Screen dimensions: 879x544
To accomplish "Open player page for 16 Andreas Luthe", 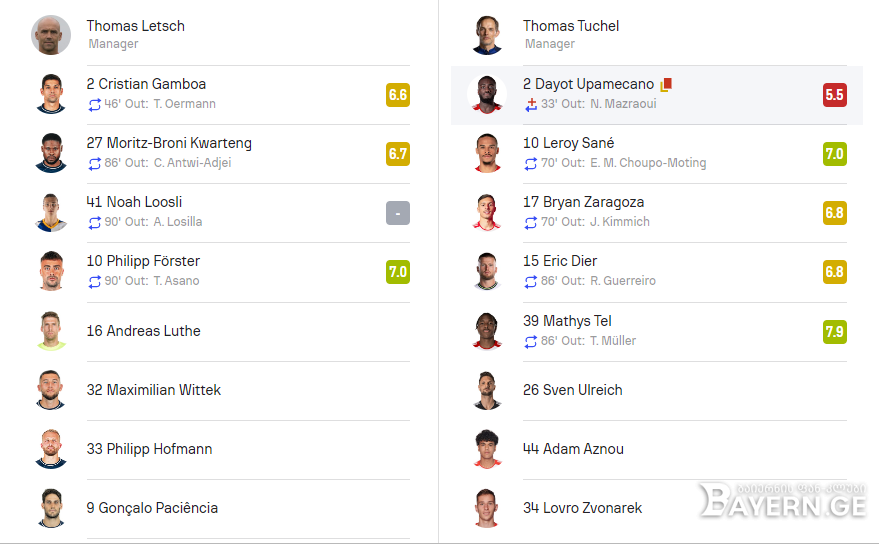I will click(144, 331).
